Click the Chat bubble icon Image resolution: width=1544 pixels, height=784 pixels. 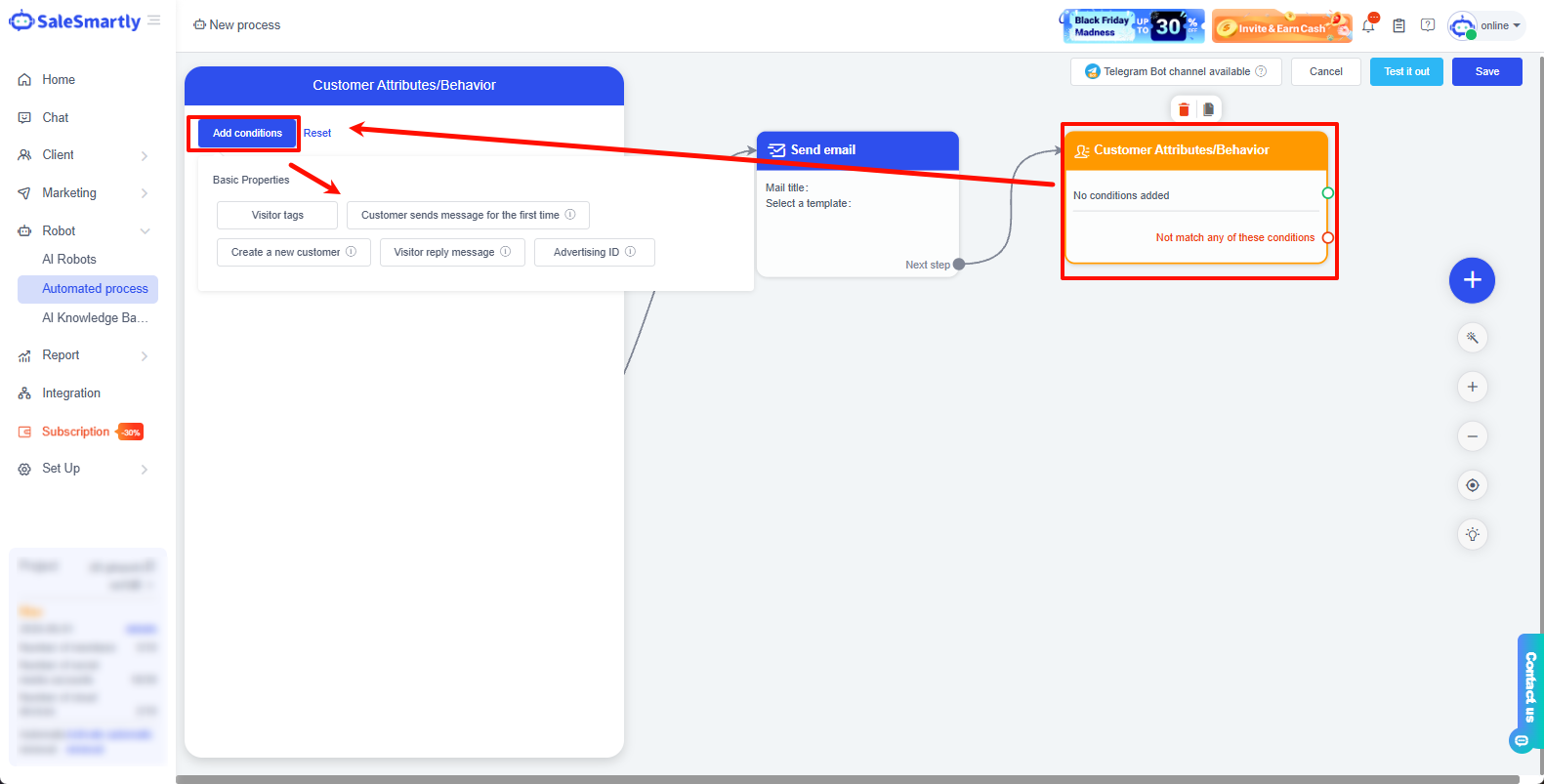[x=24, y=118]
